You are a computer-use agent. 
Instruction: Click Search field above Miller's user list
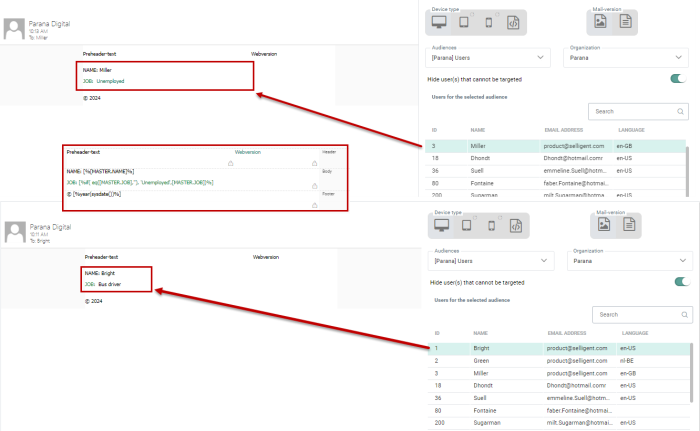tap(632, 111)
